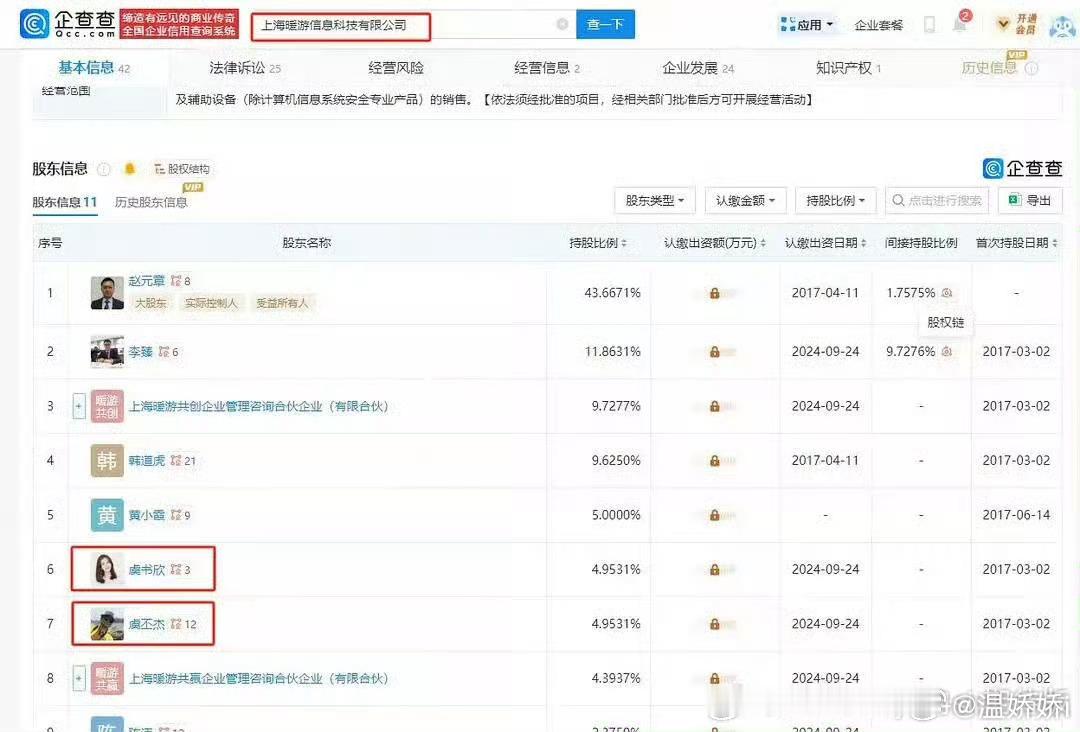The image size is (1080, 732).
Task: Select the 历史股东信息 sub-tab
Action: click(x=151, y=202)
